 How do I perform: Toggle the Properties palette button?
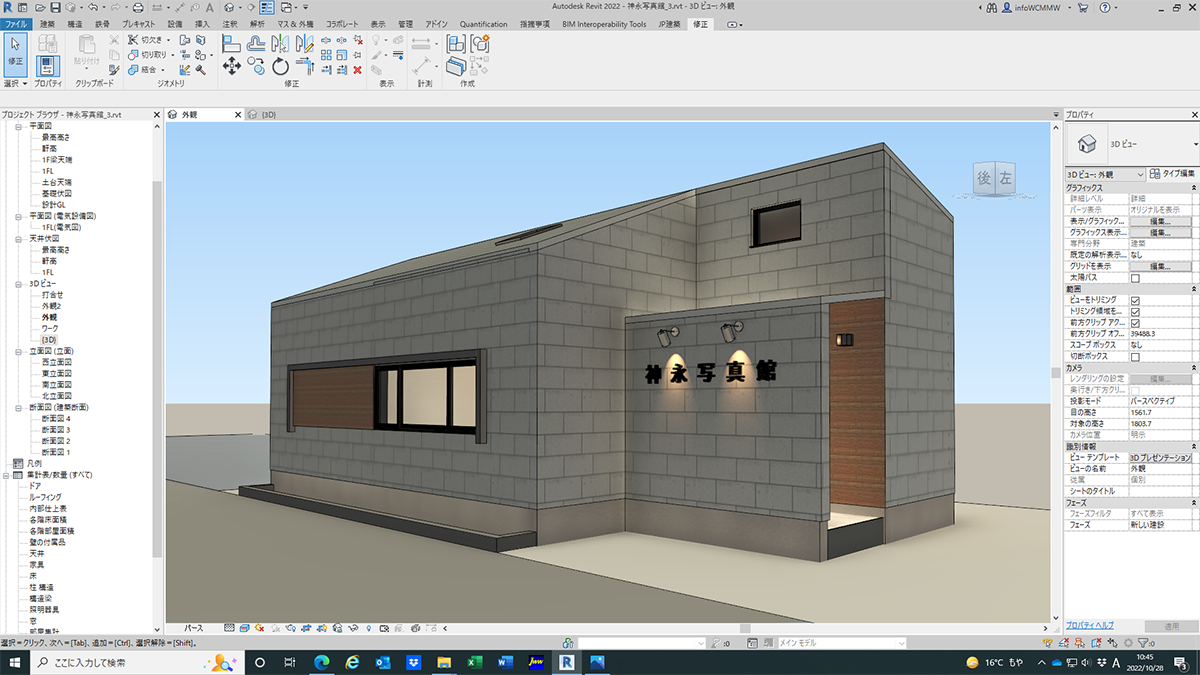47,67
